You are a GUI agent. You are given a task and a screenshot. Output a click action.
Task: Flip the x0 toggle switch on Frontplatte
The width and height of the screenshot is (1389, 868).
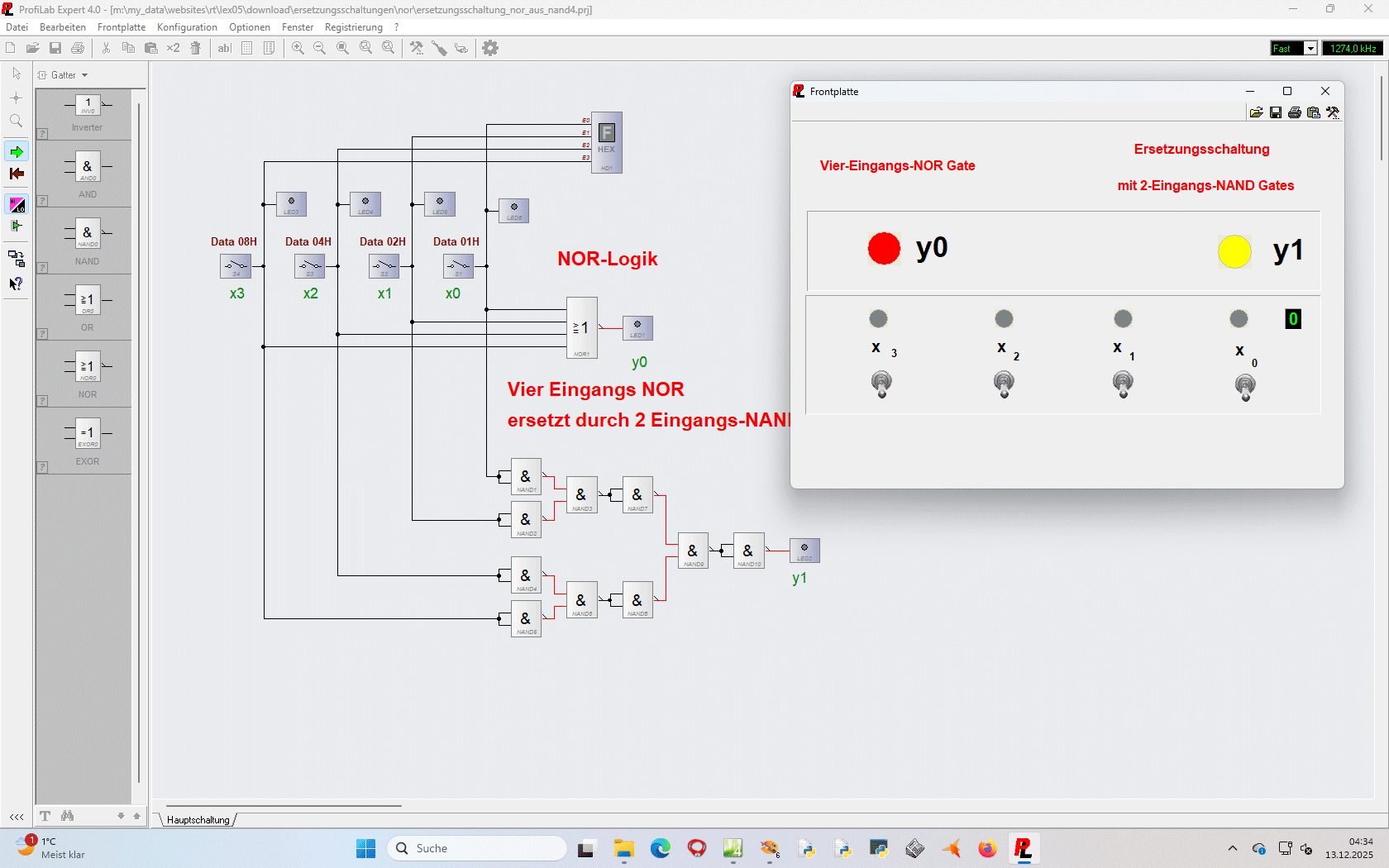1245,386
